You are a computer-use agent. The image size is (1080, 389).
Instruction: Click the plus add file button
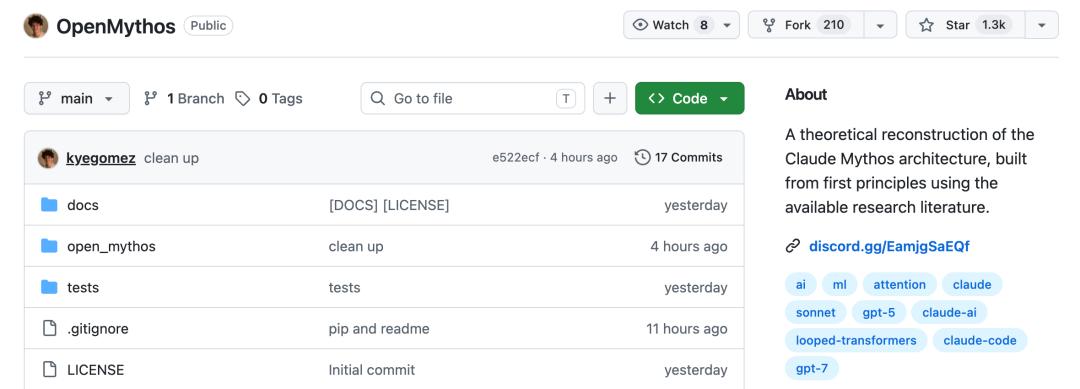pyautogui.click(x=610, y=98)
